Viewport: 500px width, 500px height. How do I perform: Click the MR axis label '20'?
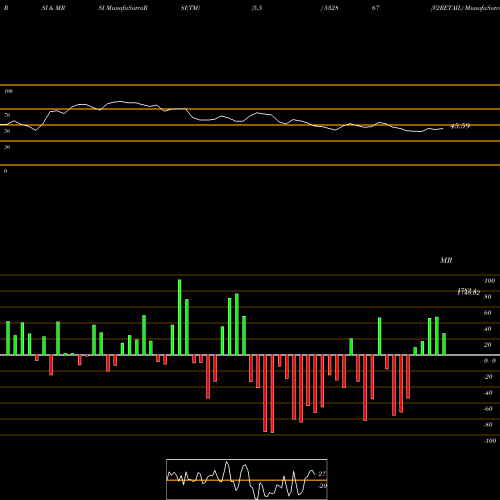[488, 345]
